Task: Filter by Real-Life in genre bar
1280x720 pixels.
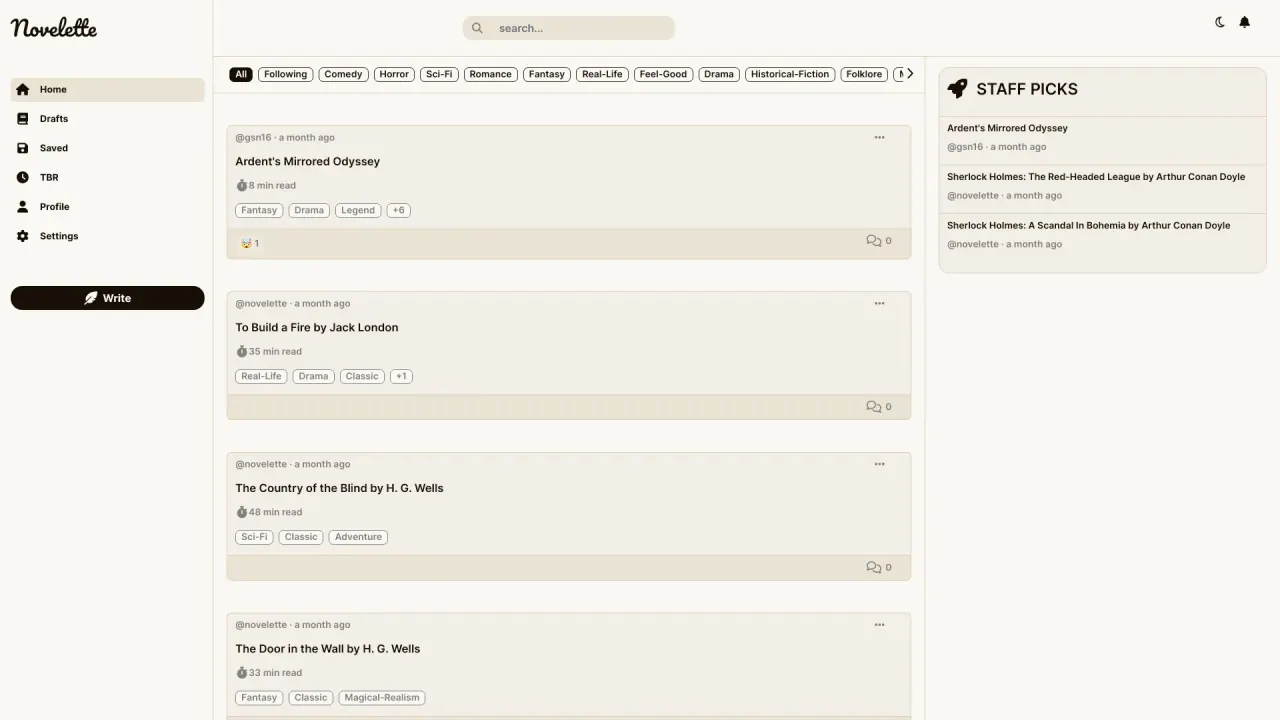Action: pyautogui.click(x=602, y=74)
